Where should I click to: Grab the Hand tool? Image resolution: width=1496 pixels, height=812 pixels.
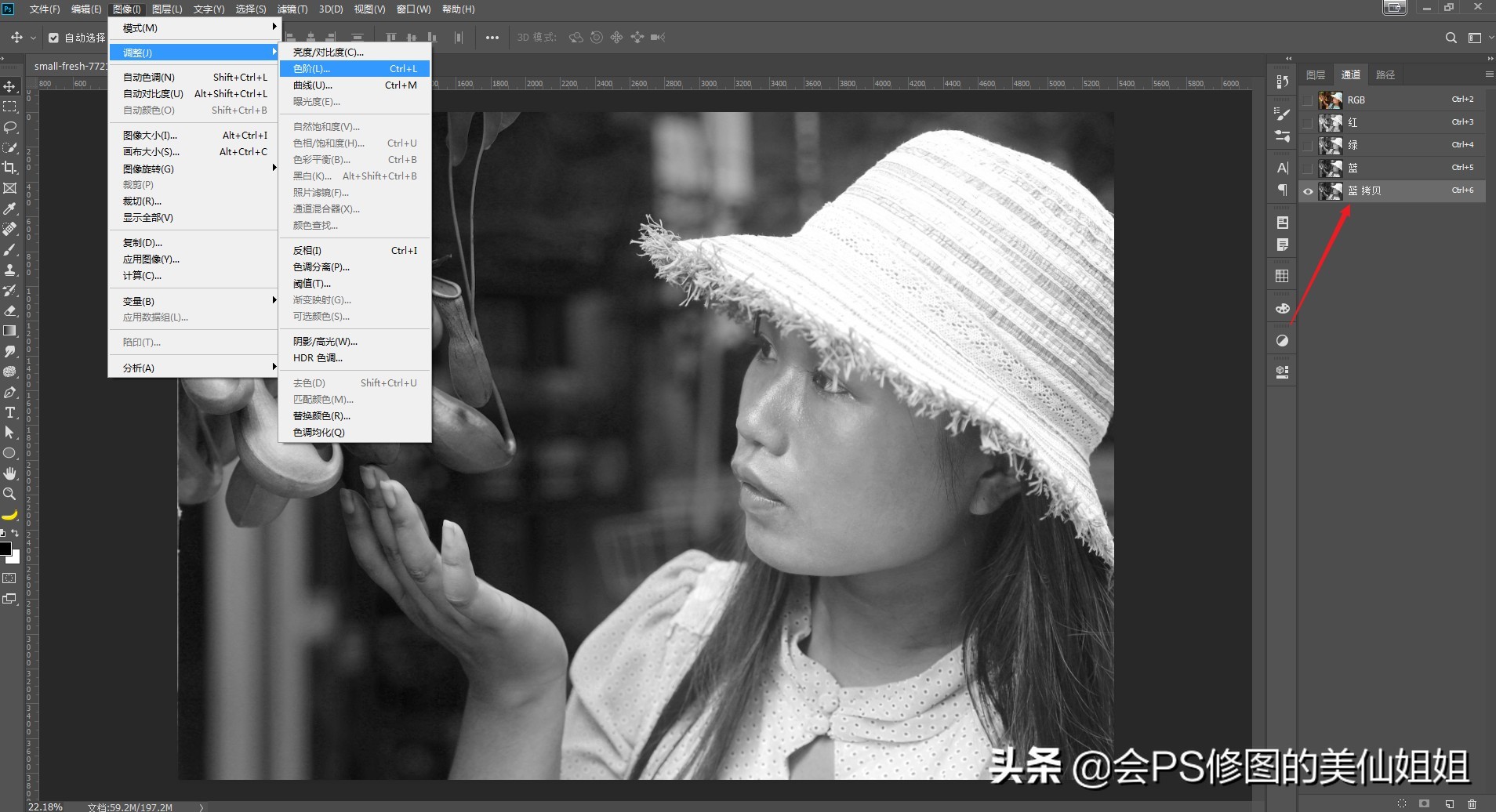(10, 473)
